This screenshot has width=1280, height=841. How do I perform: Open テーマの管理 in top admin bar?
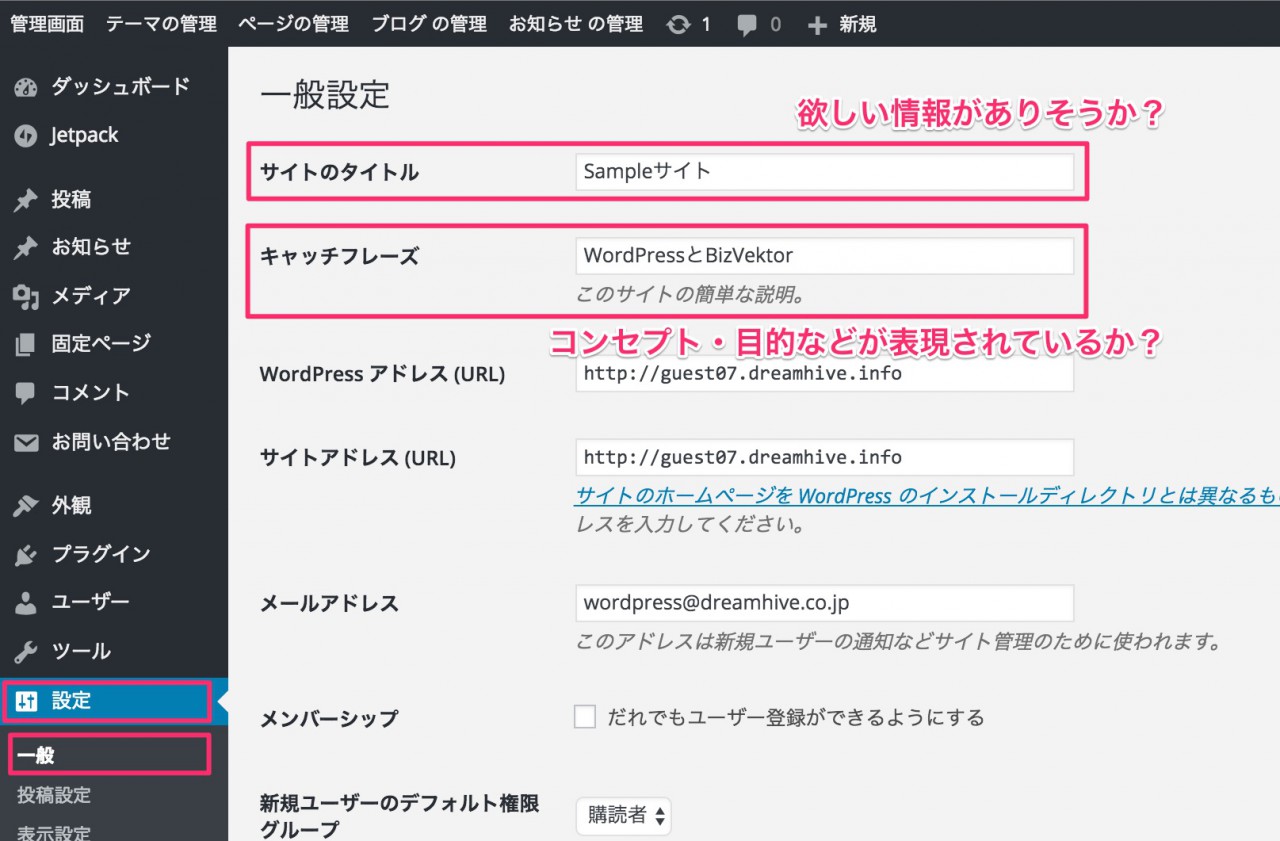(161, 25)
